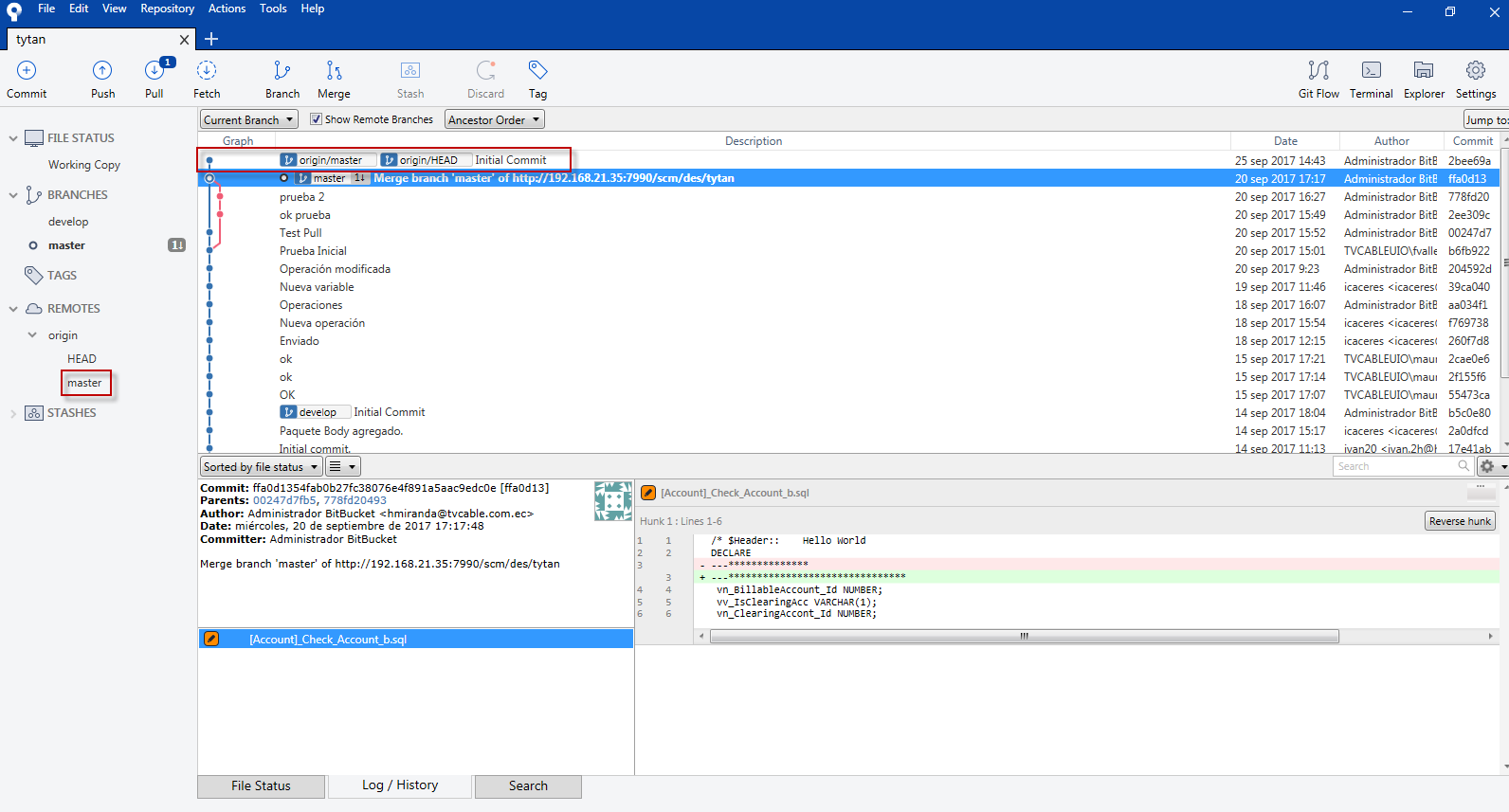The image size is (1509, 812).
Task: Collapse the REMOTES section
Action: click(x=13, y=309)
